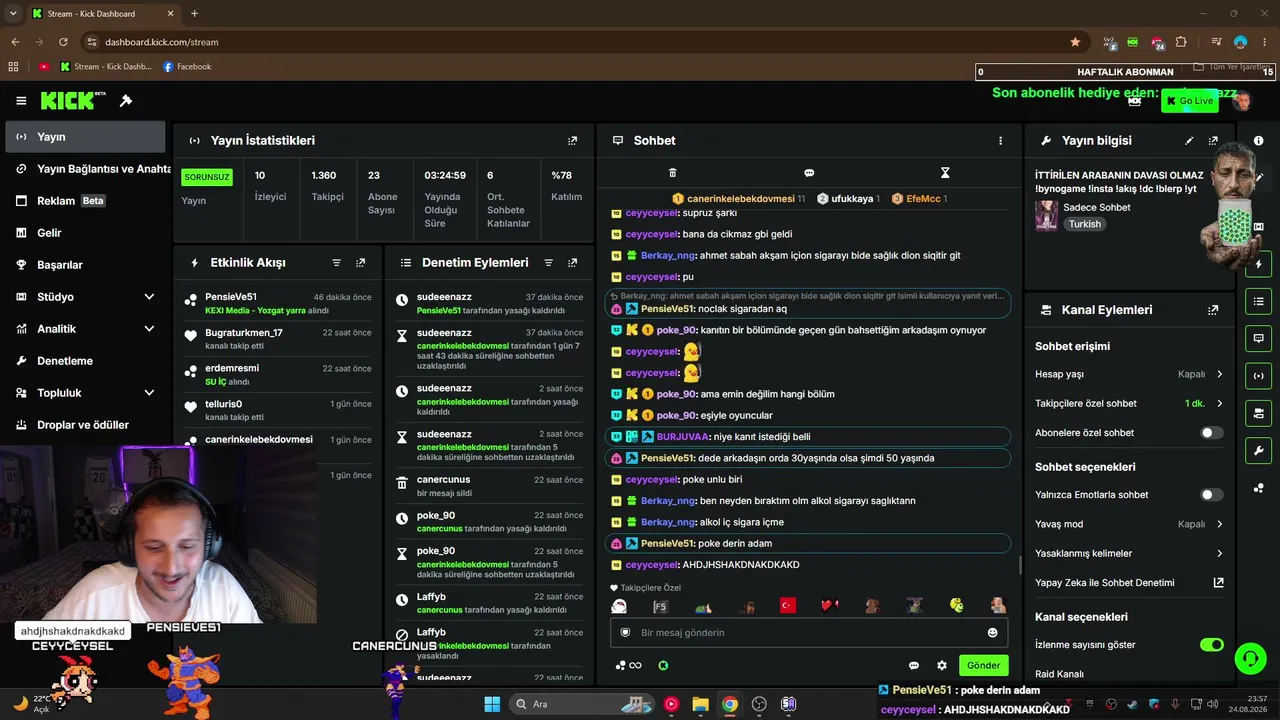Pop out the Yayın bilgisi panel
Viewport: 1280px width, 720px height.
click(1213, 141)
